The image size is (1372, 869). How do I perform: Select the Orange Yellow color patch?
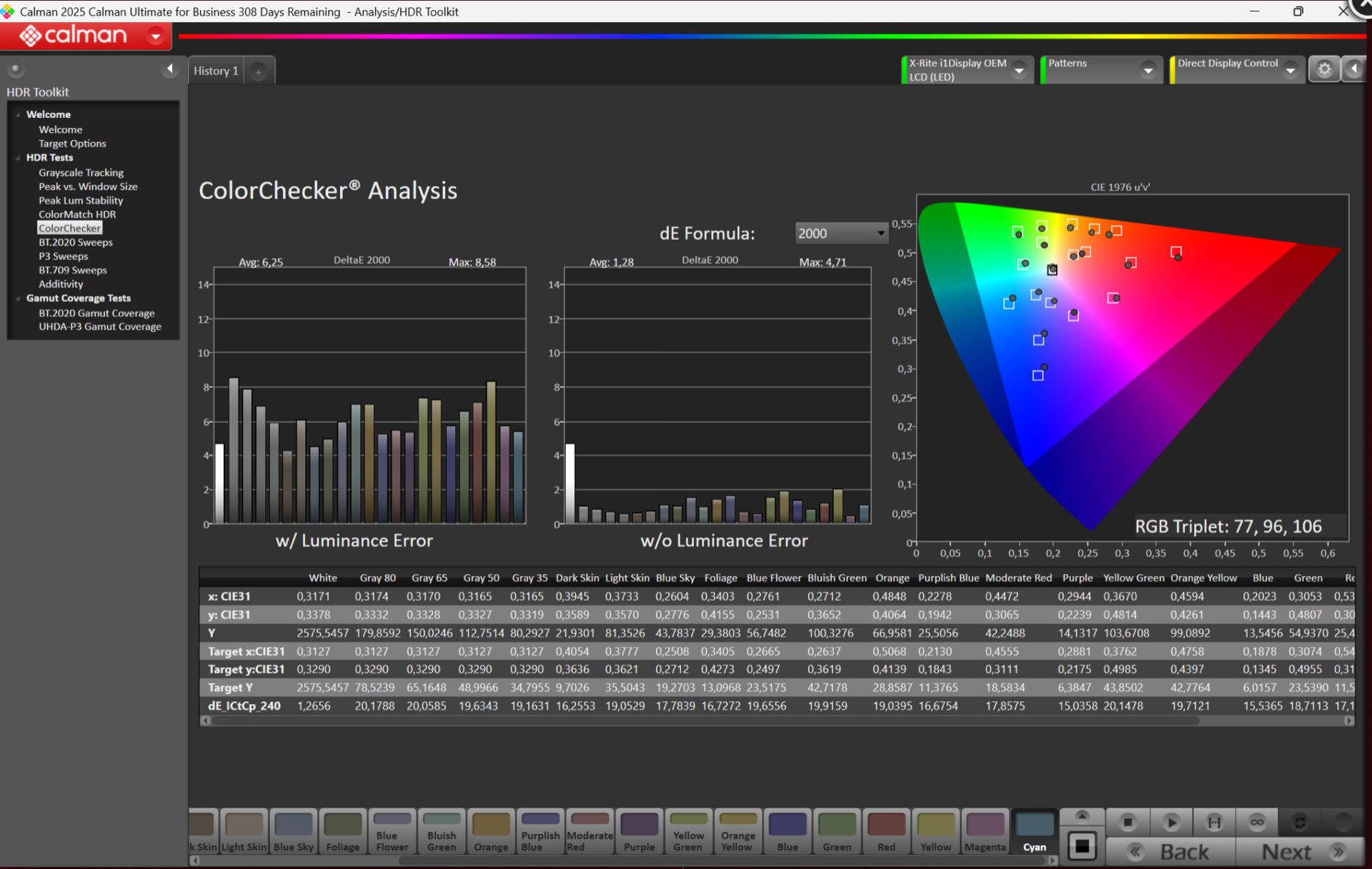point(738,832)
